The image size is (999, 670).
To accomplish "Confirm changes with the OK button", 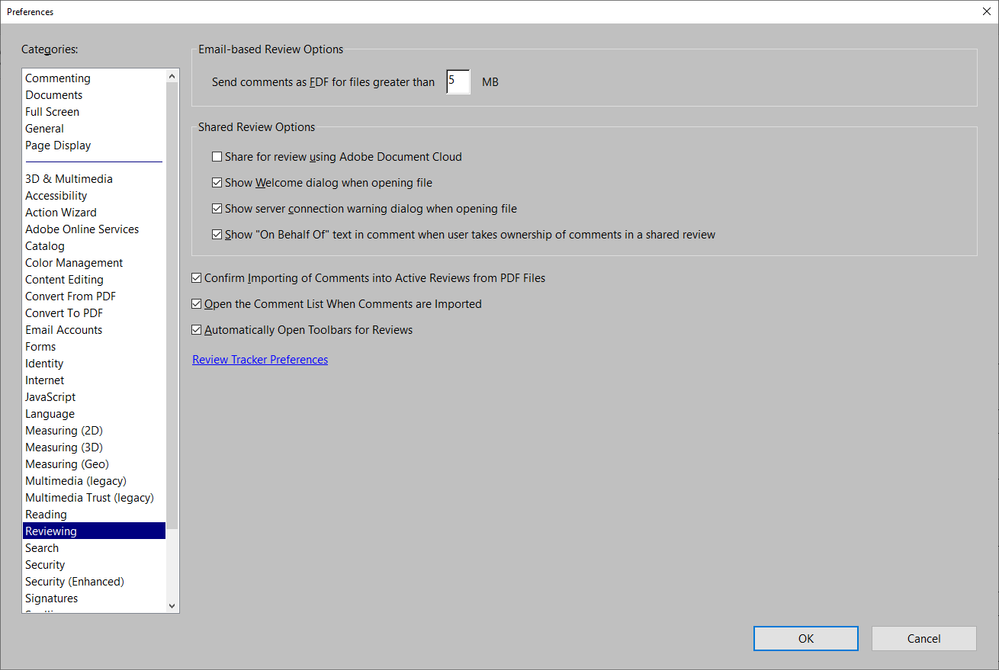I will [x=805, y=638].
